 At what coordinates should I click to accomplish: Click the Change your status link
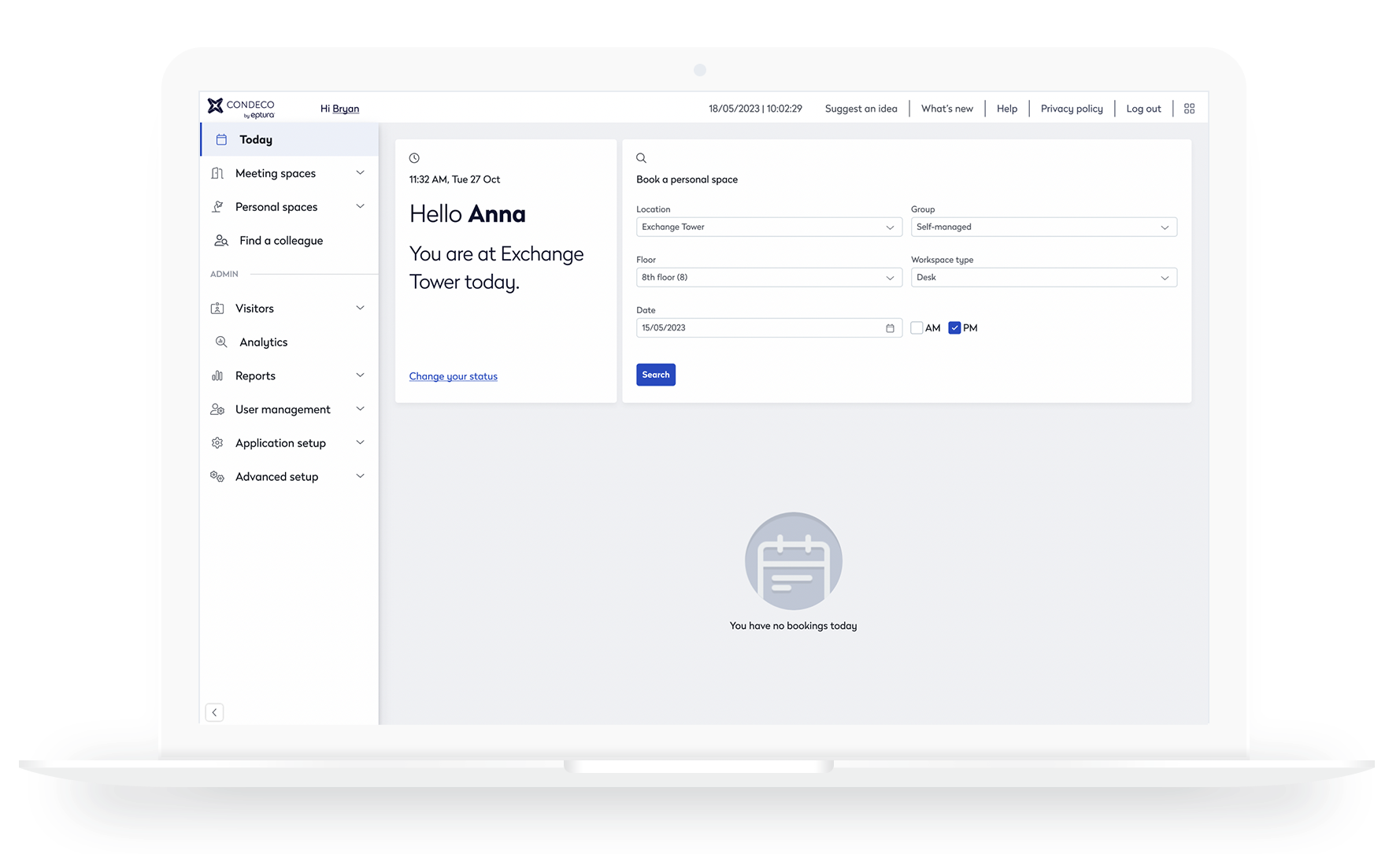tap(454, 376)
